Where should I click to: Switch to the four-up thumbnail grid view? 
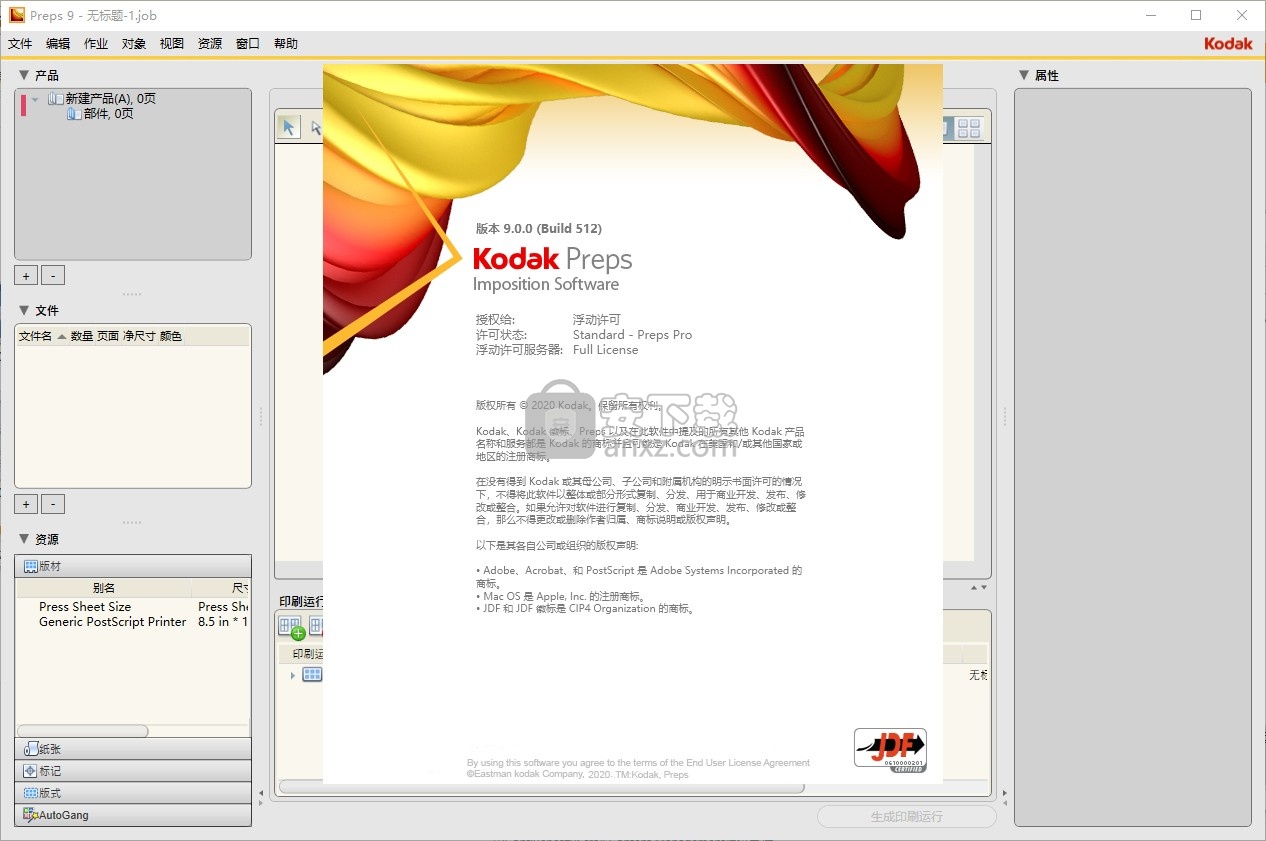[969, 127]
